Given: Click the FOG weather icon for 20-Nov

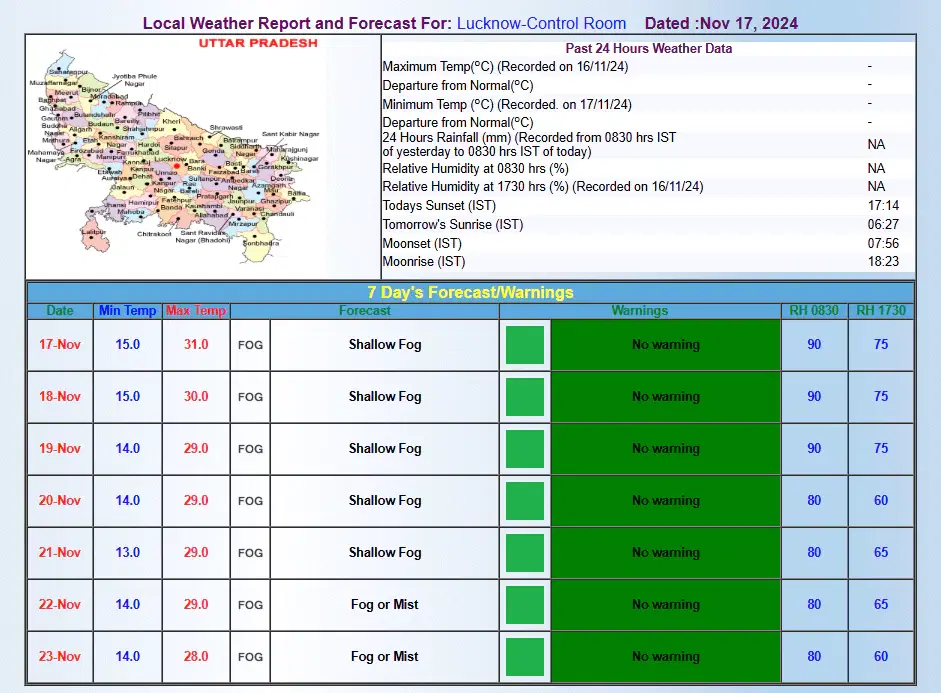Looking at the screenshot, I should click(x=250, y=501).
